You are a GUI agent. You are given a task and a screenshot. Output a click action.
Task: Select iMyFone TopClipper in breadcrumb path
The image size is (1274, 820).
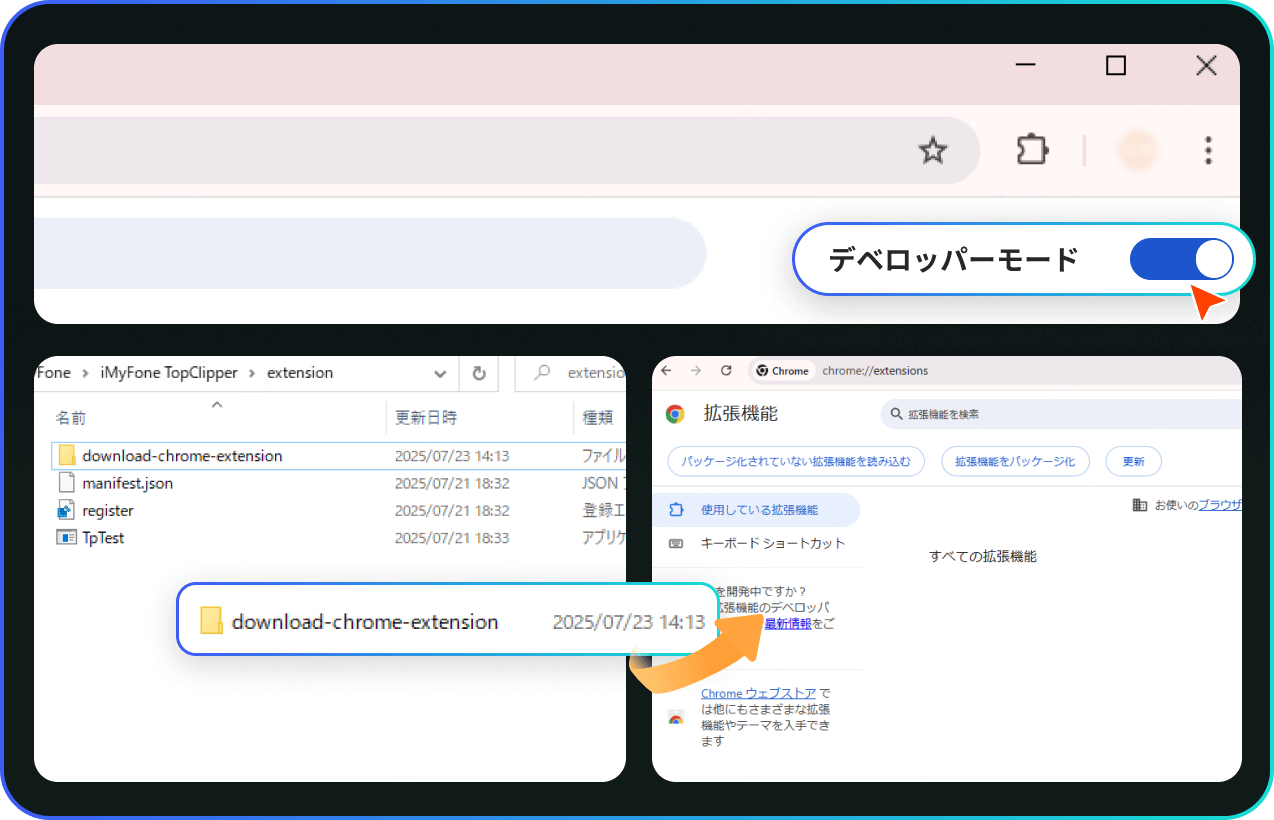[169, 372]
